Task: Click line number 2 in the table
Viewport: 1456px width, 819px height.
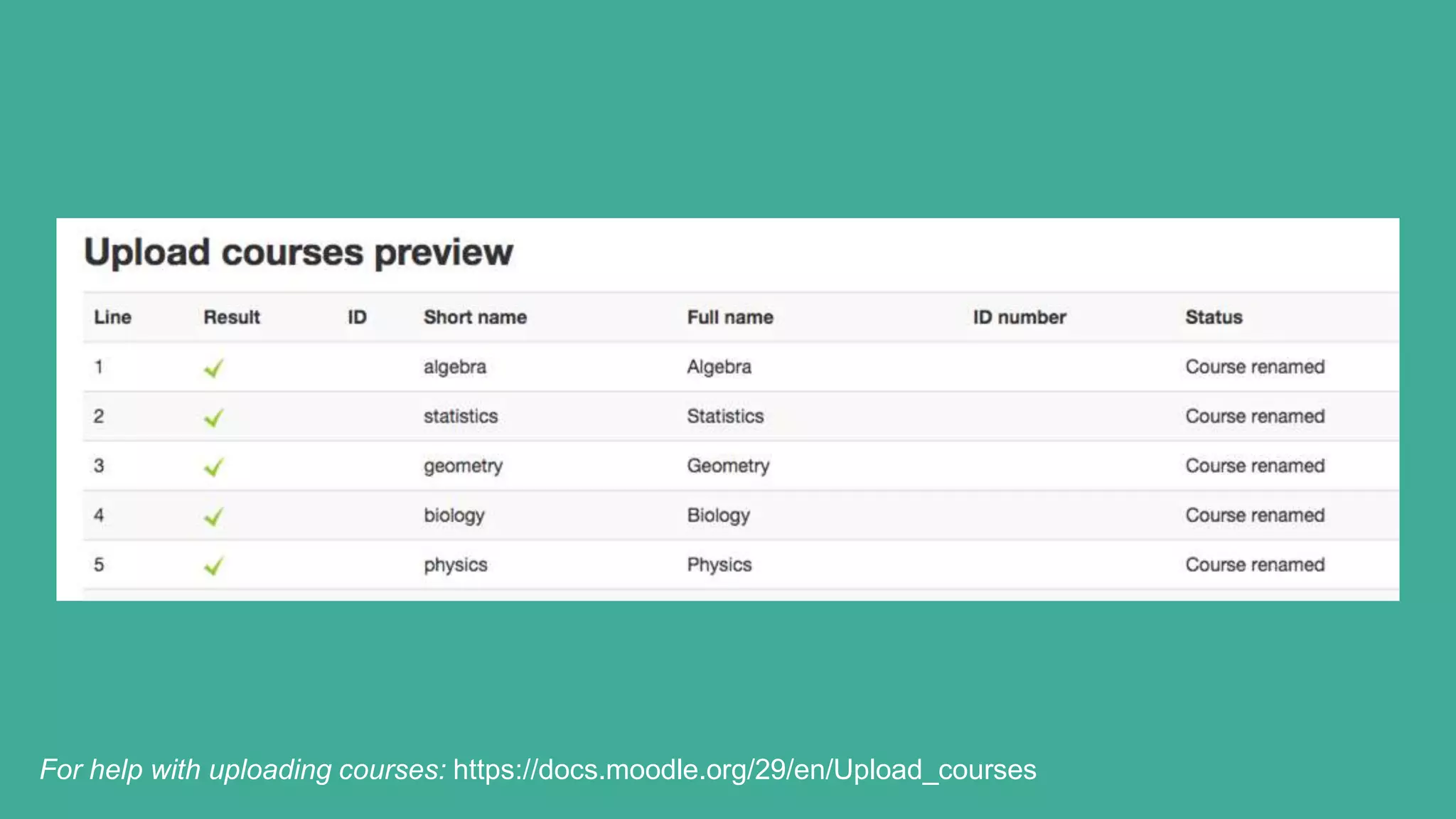Action: coord(99,416)
